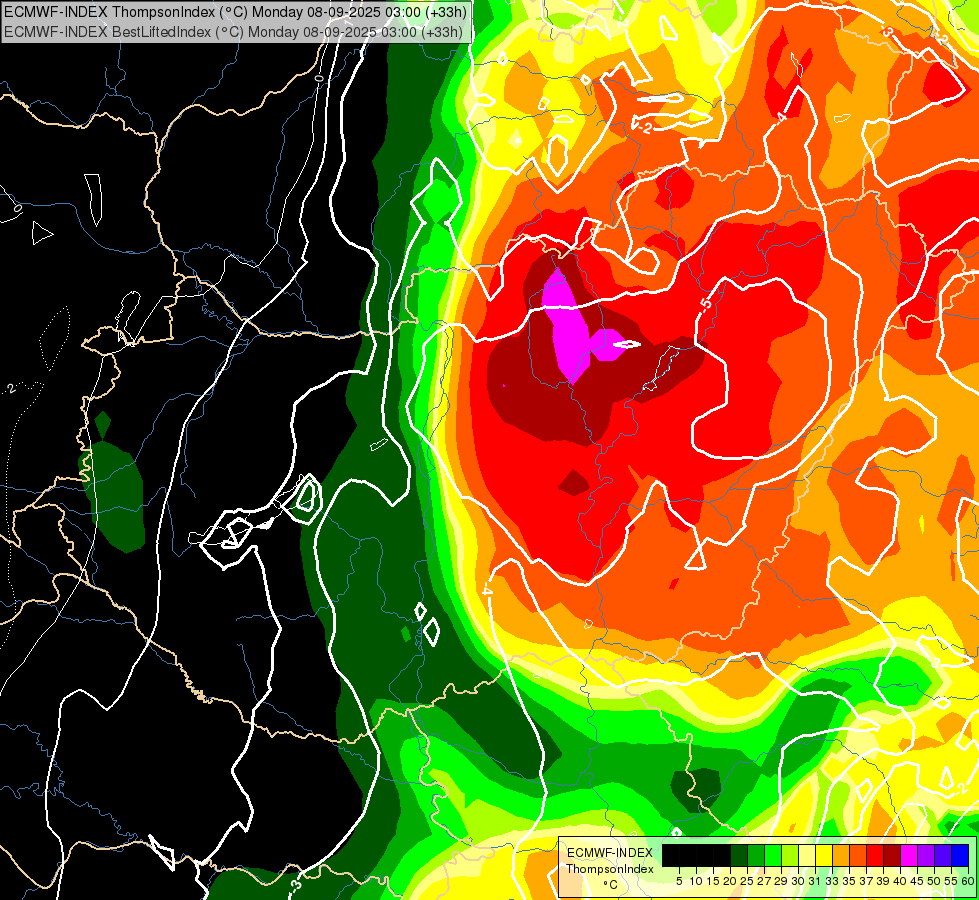
Task: Click the legend value 10
Action: point(696,881)
